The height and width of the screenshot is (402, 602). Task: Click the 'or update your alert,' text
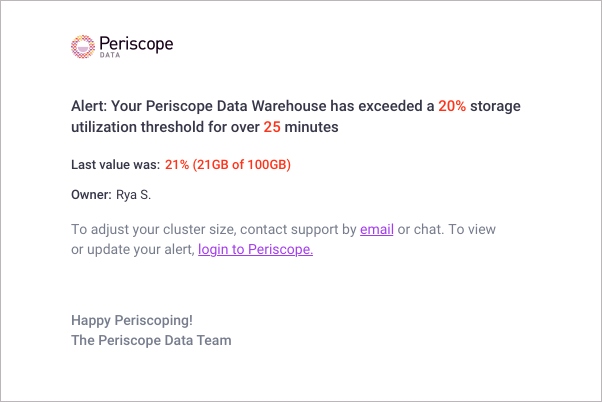[133, 250]
